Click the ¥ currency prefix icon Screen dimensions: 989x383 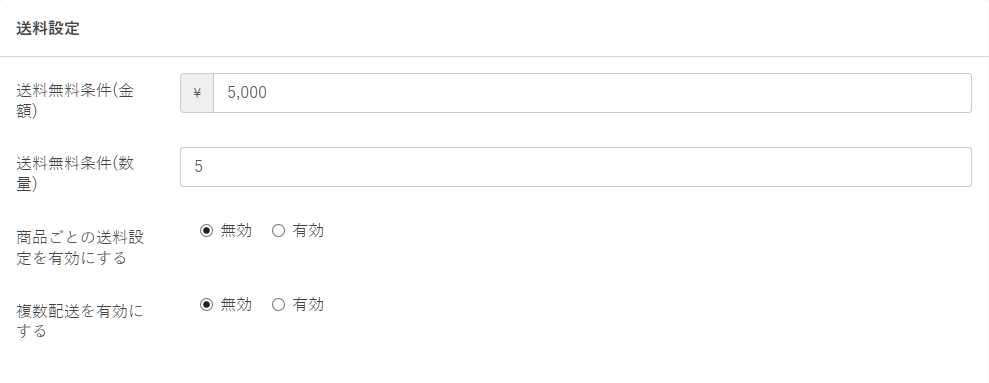coord(197,93)
